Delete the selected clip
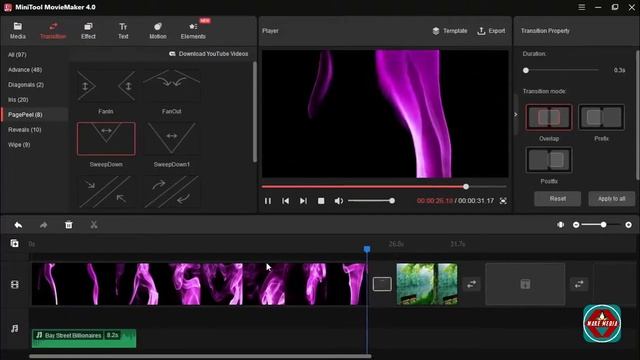Viewport: 640px width, 360px height. [69, 225]
